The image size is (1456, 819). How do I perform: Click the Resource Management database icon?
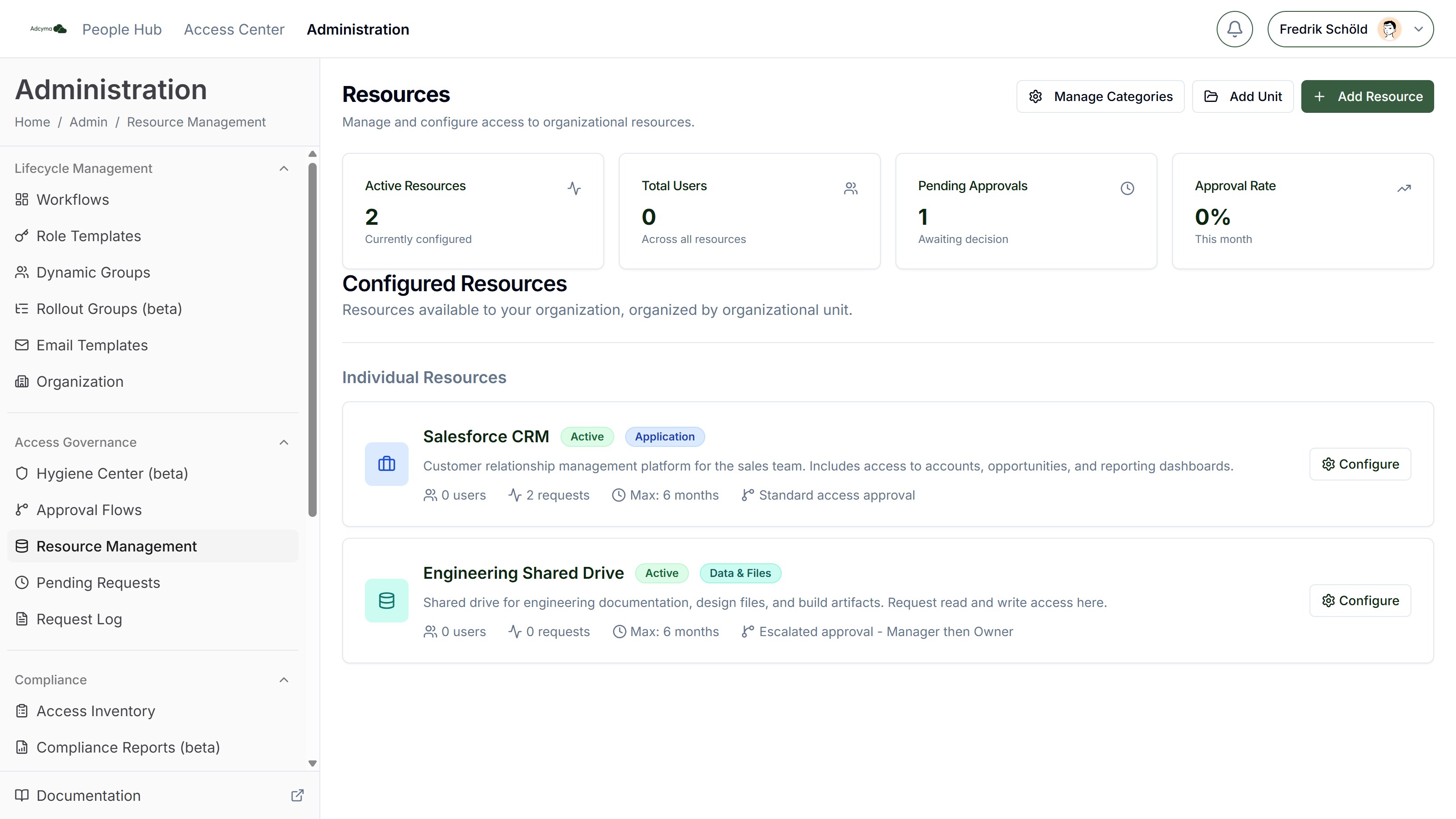tap(21, 546)
